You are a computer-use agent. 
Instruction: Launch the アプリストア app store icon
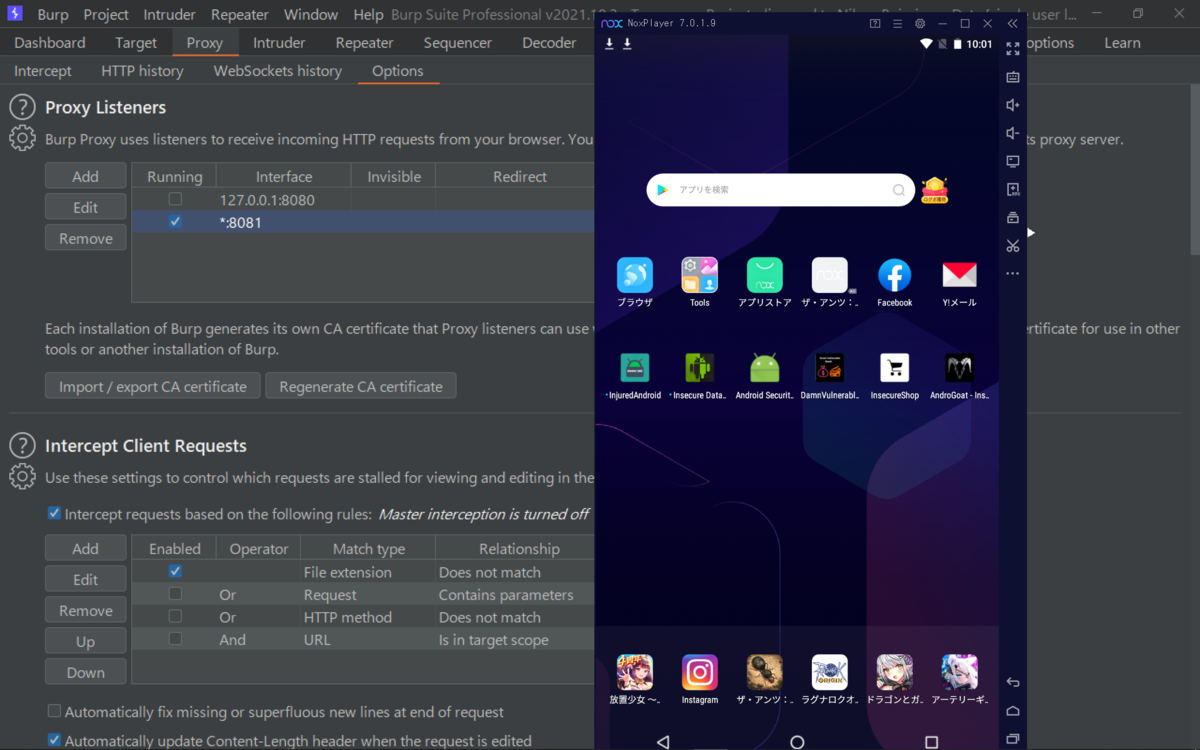[x=765, y=275]
